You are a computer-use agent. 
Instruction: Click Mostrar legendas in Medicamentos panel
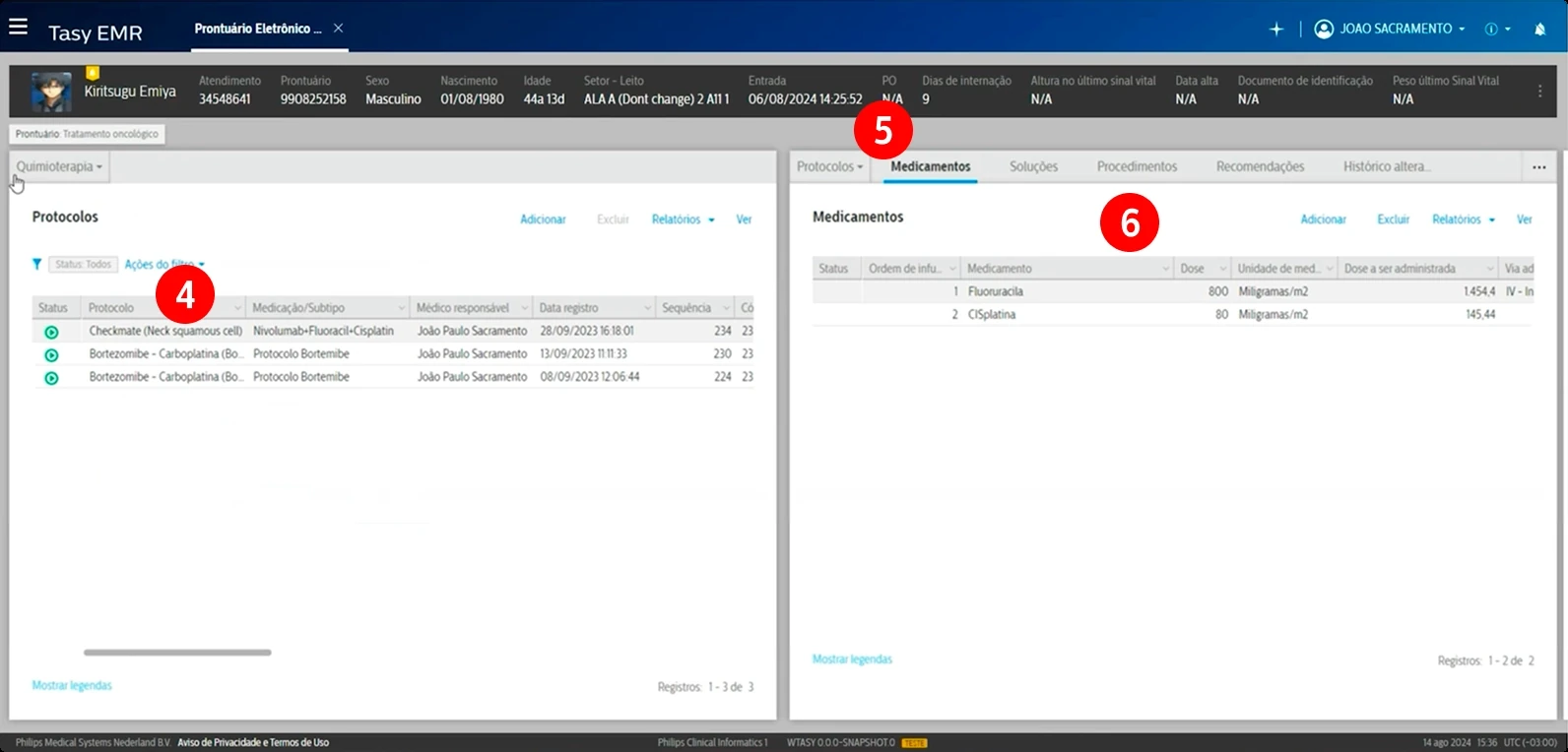pyautogui.click(x=852, y=659)
